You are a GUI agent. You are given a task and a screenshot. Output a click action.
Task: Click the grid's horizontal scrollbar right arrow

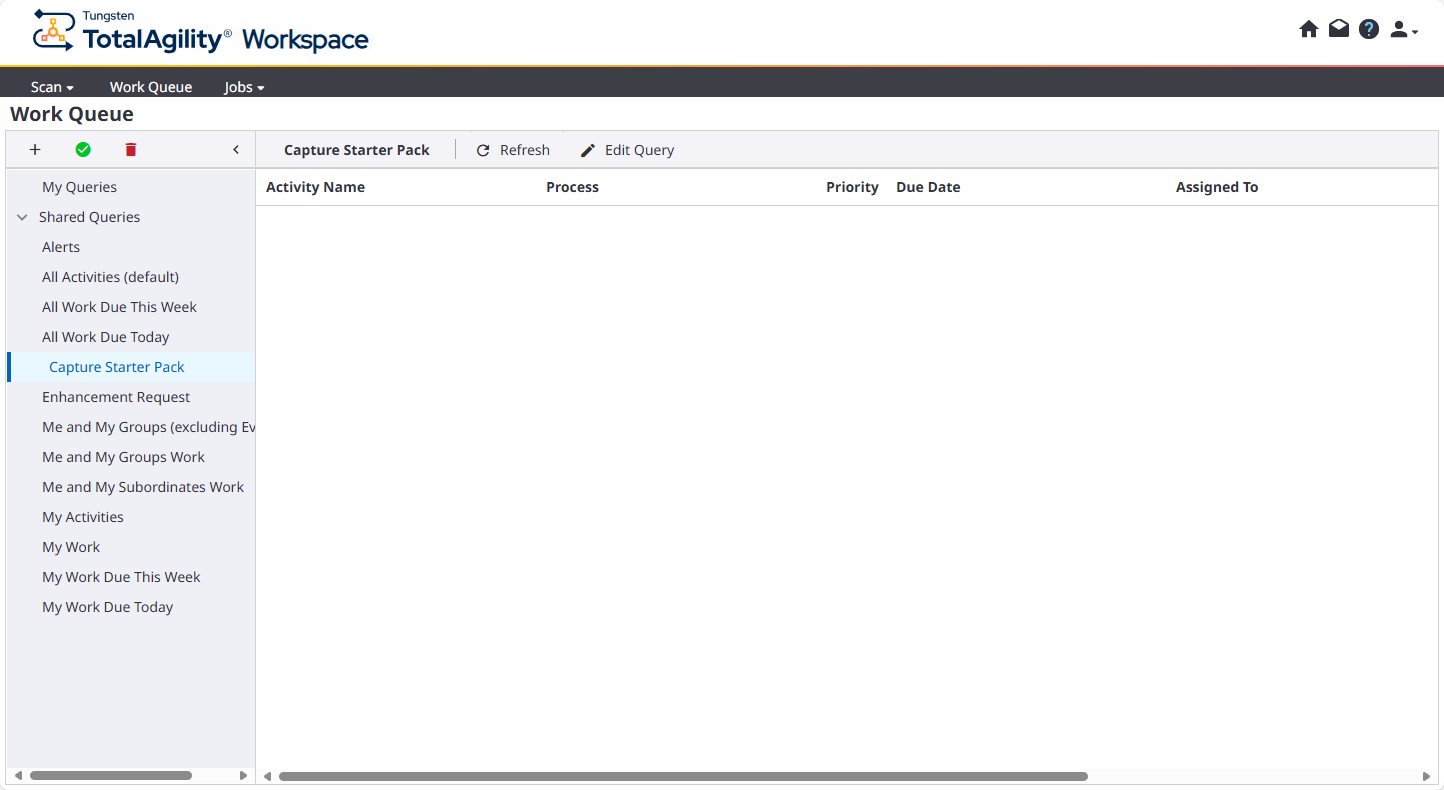1426,776
